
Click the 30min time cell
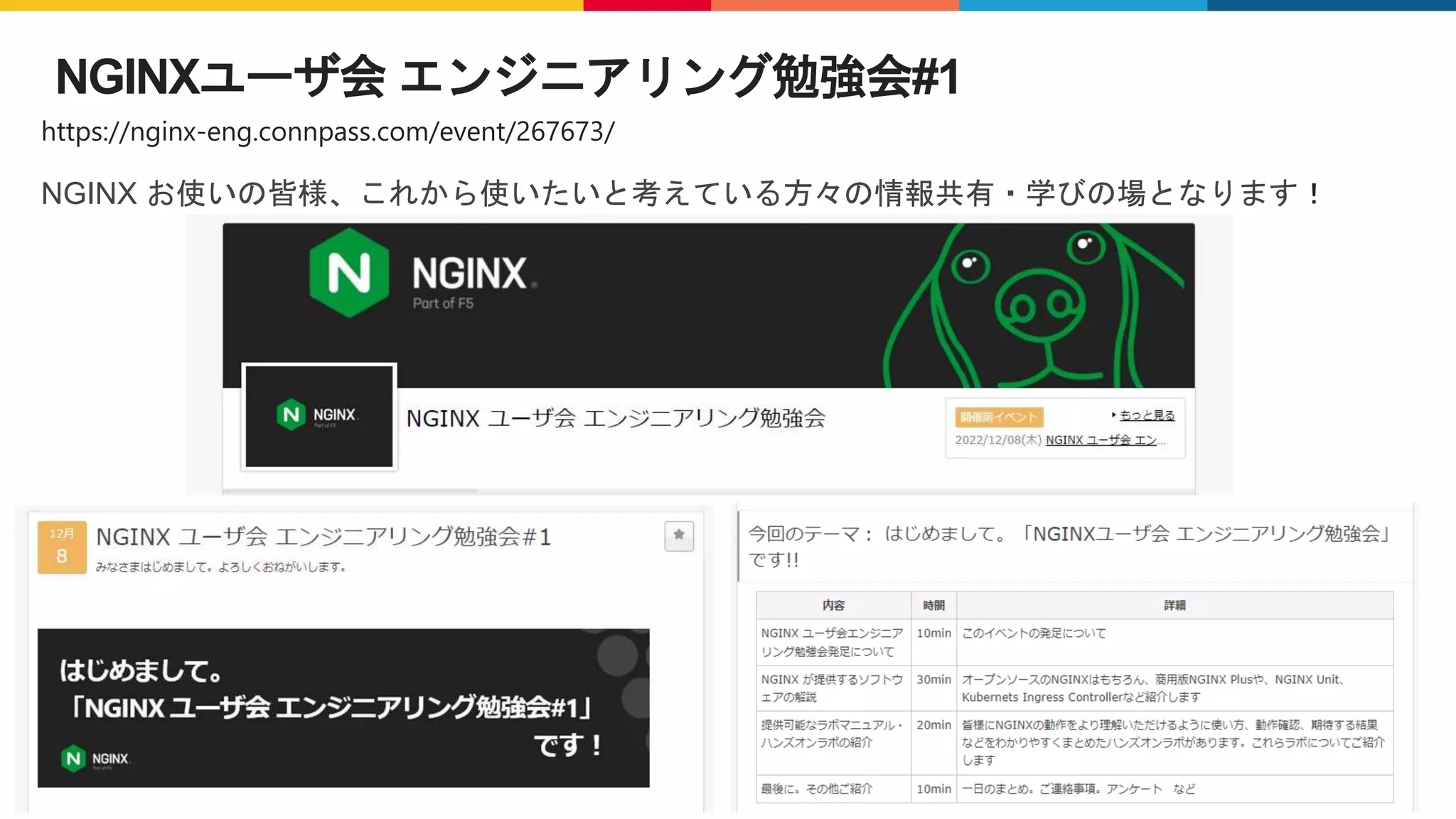(933, 688)
